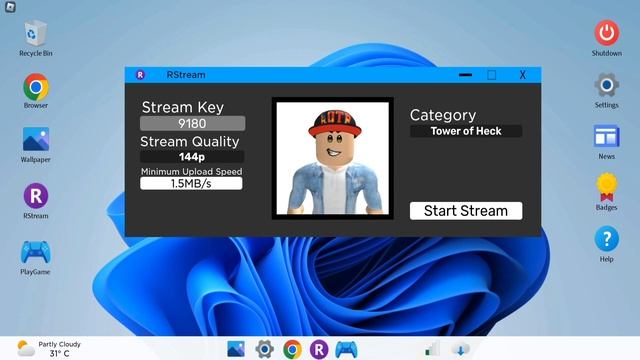The height and width of the screenshot is (360, 640).
Task: Open settings gear in the taskbar
Action: coord(264,349)
